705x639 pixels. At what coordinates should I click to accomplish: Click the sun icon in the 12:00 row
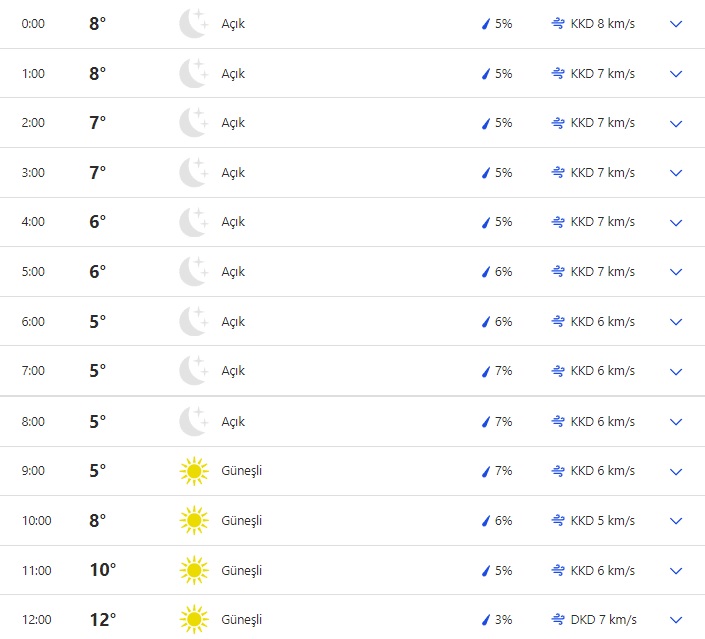193,620
